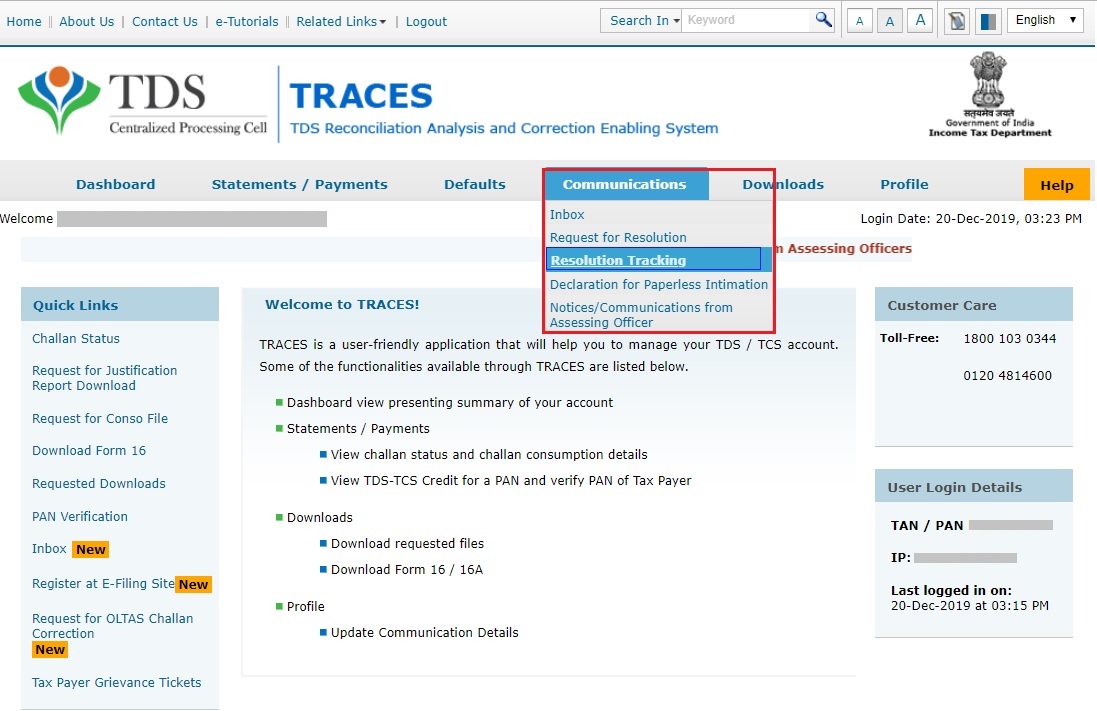Open the Challan Status quick link

pos(75,338)
